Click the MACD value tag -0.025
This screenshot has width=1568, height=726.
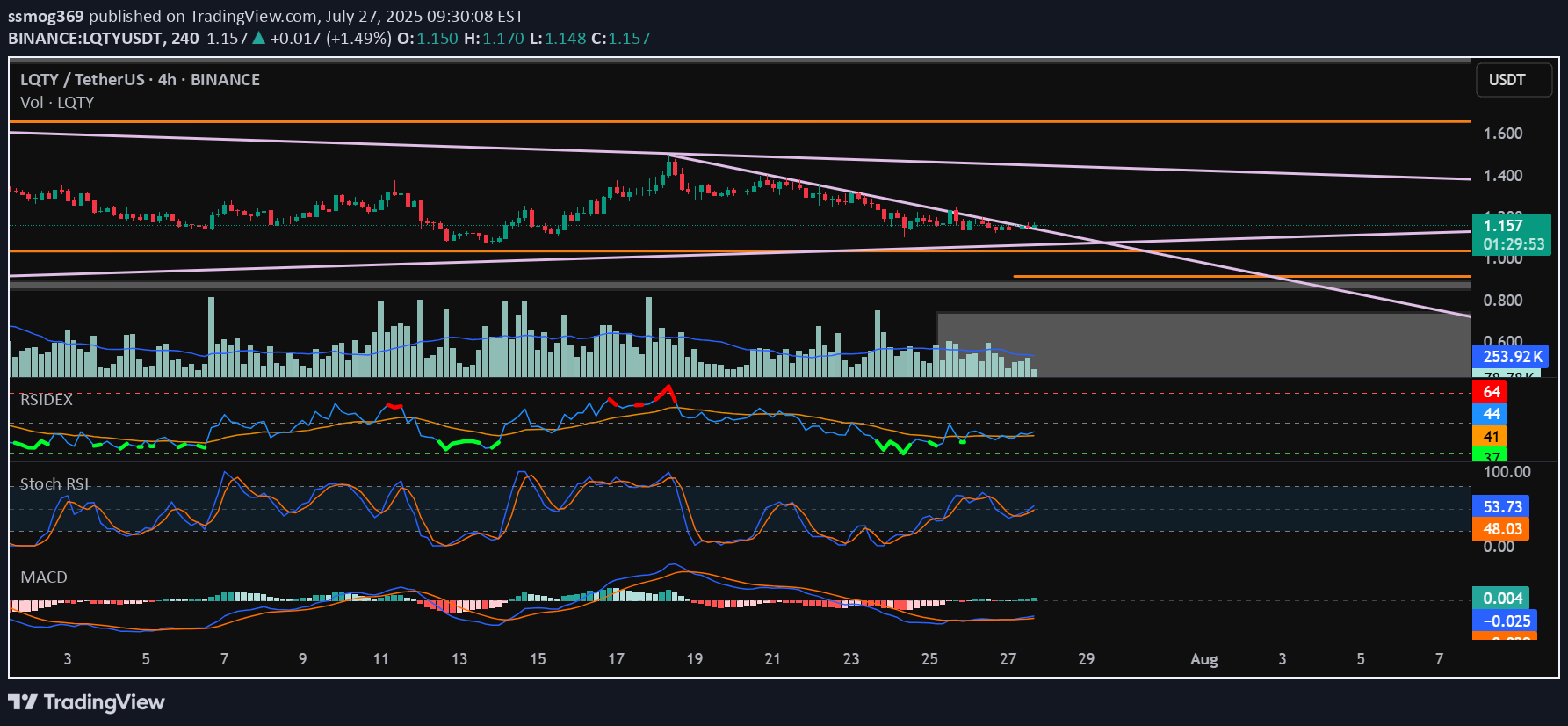point(1505,621)
